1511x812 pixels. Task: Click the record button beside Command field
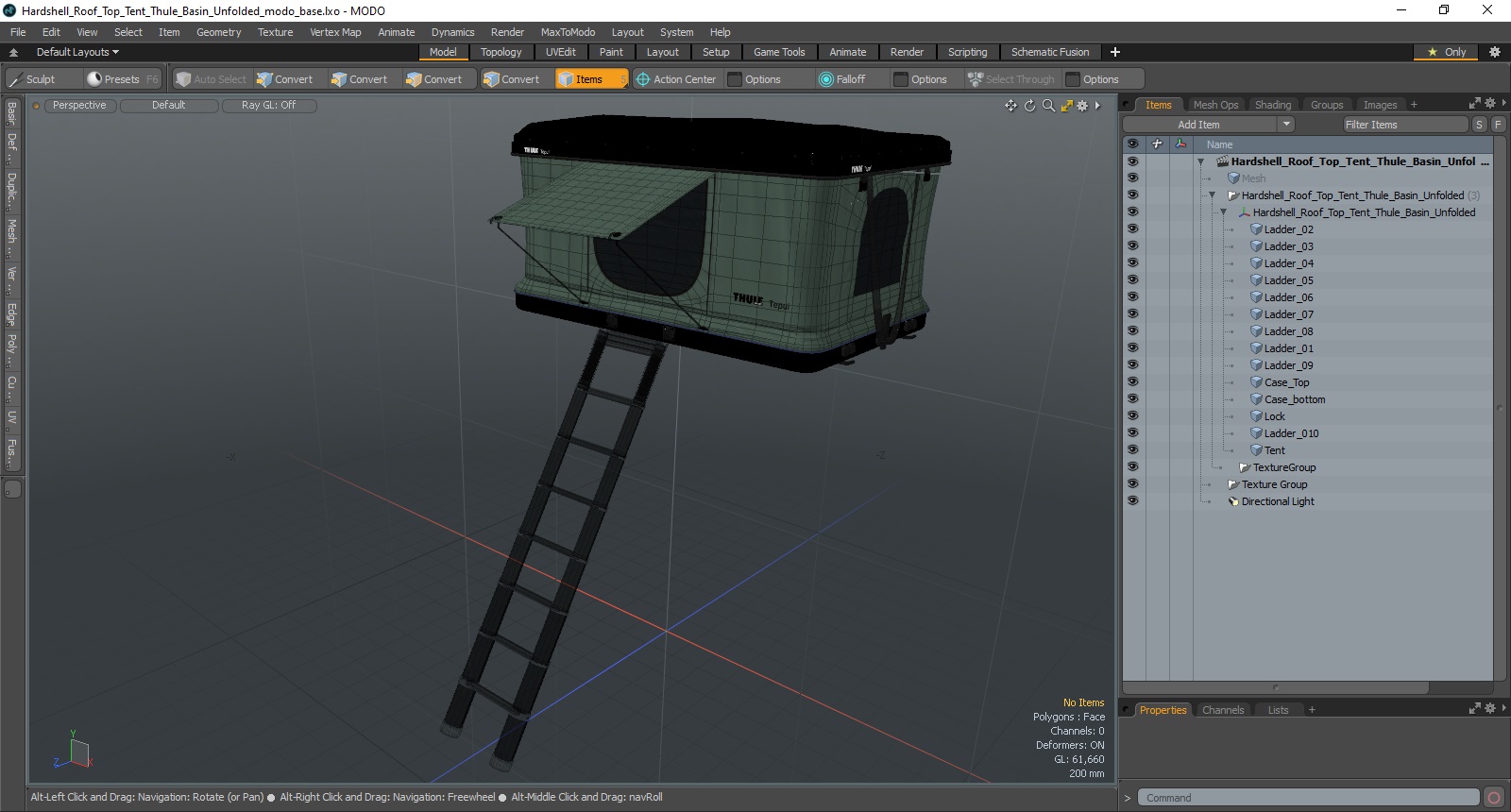1493,798
